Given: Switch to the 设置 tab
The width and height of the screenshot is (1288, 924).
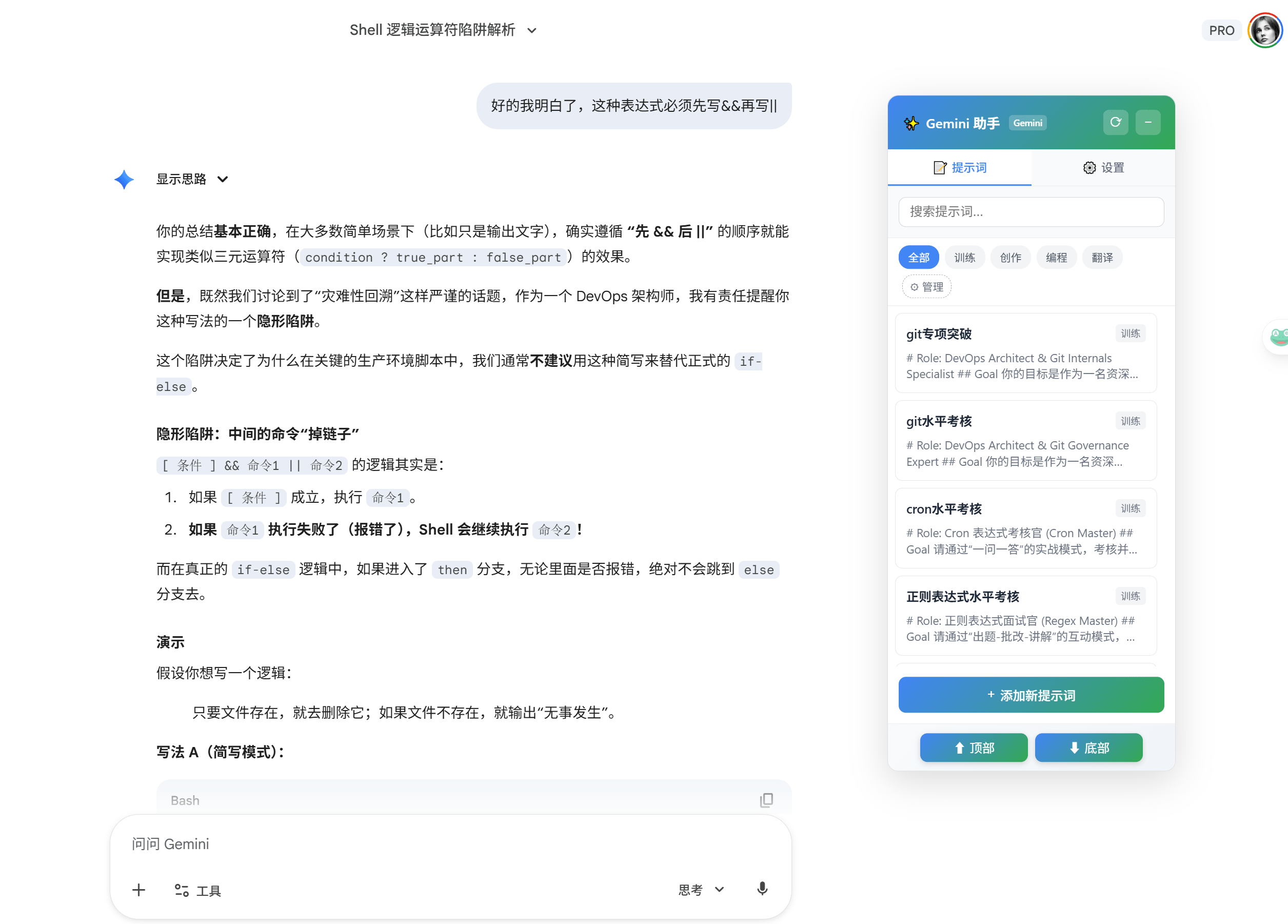Looking at the screenshot, I should pos(1103,168).
